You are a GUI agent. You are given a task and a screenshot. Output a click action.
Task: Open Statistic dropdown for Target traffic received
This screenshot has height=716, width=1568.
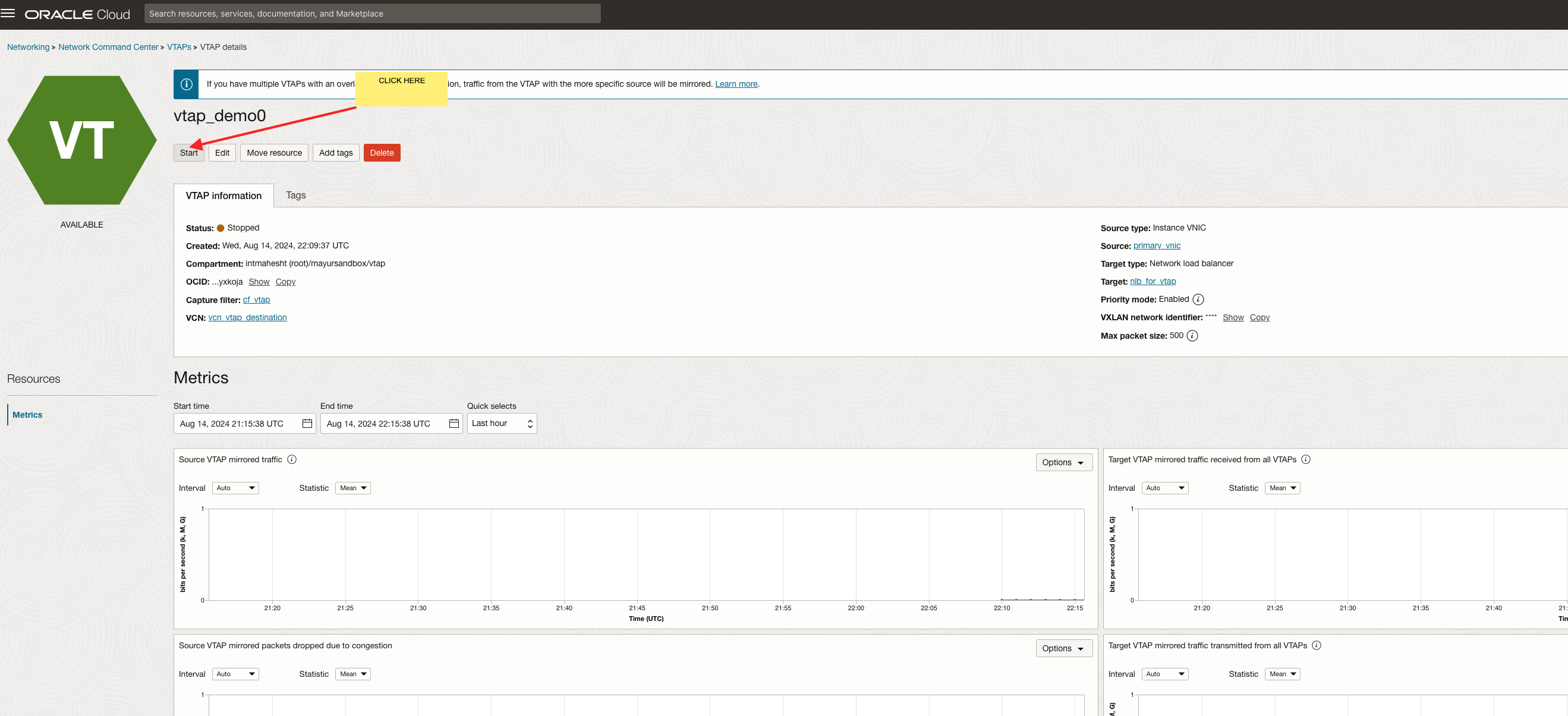pyautogui.click(x=1283, y=488)
